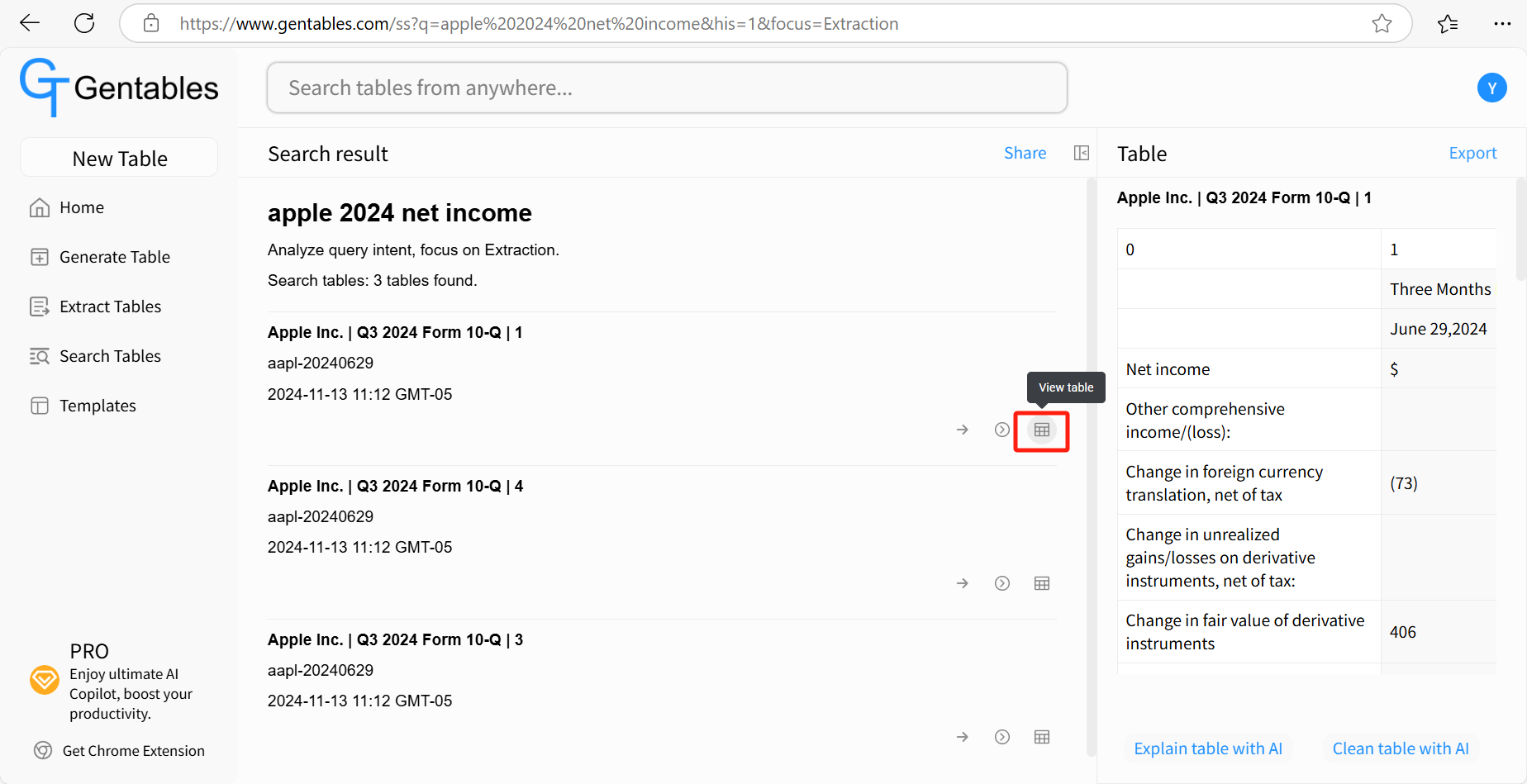Click the Gentables logo

point(120,88)
